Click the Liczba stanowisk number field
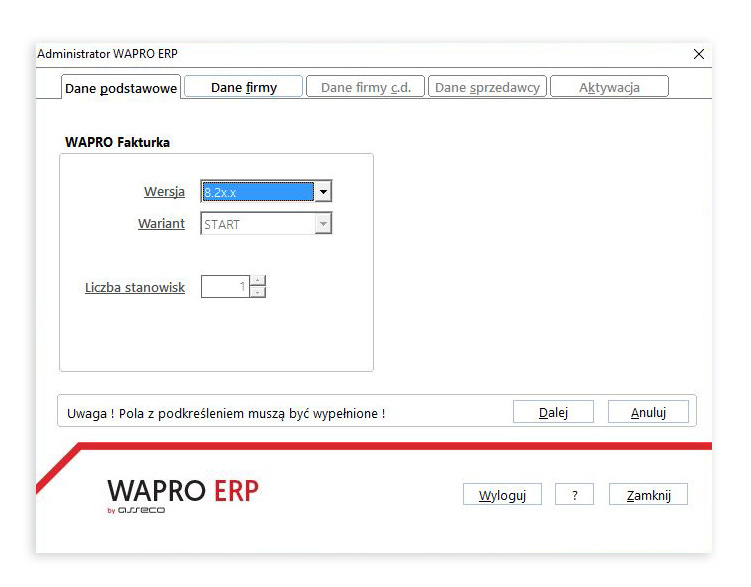The image size is (751, 587). pyautogui.click(x=225, y=286)
